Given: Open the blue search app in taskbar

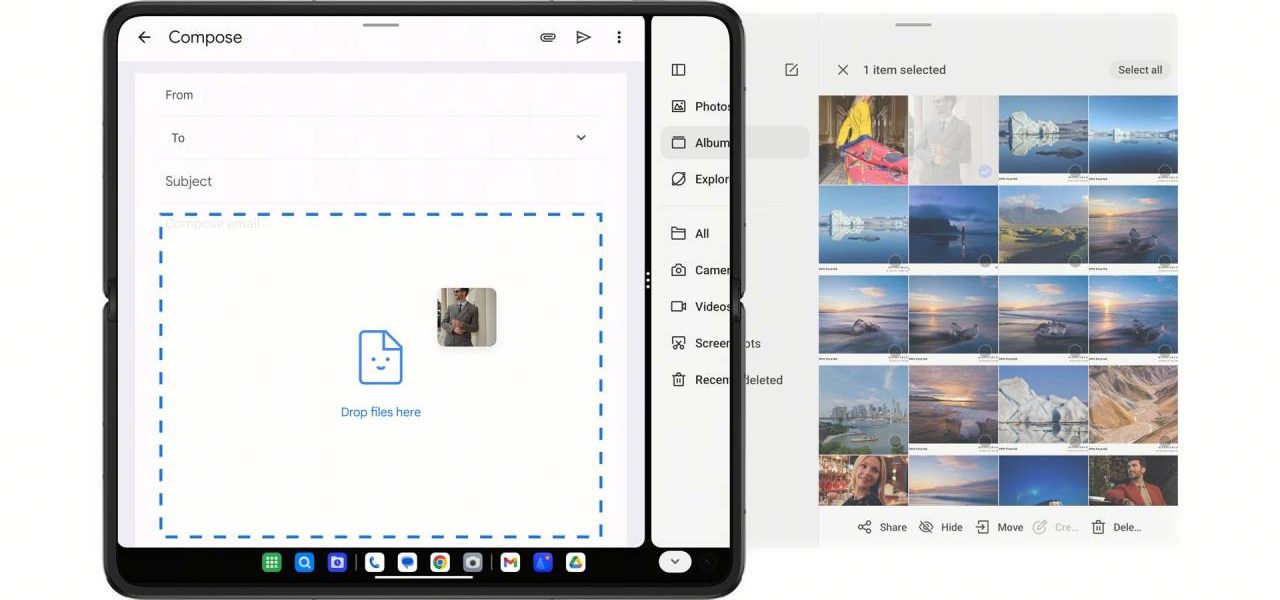Looking at the screenshot, I should (x=304, y=563).
